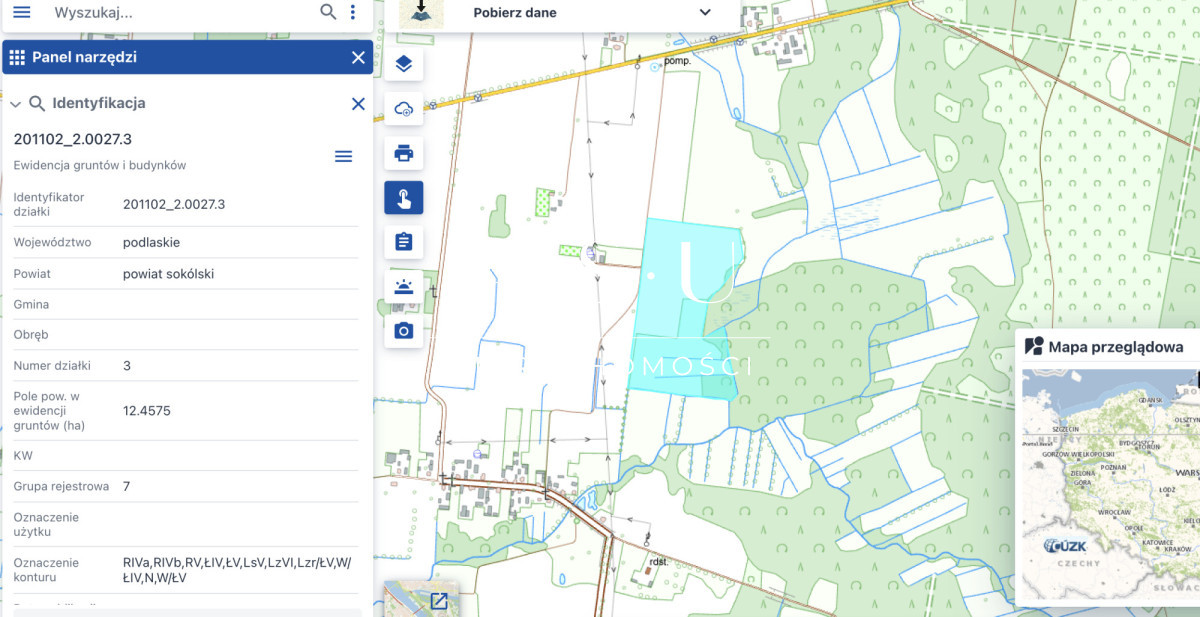
Task: Click the Mapa przeglądowa overview map
Action: tap(1110, 485)
